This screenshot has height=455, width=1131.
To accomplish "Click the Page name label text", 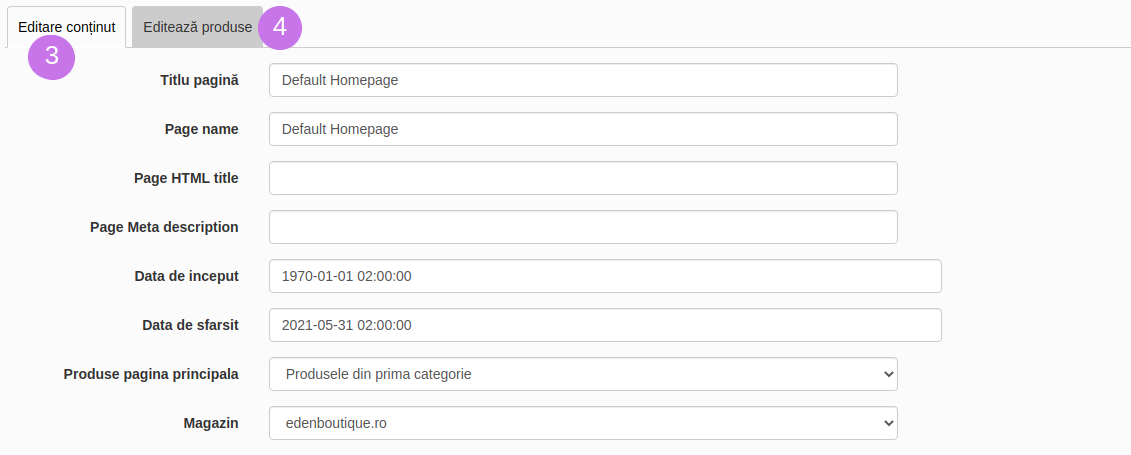I will pos(202,129).
